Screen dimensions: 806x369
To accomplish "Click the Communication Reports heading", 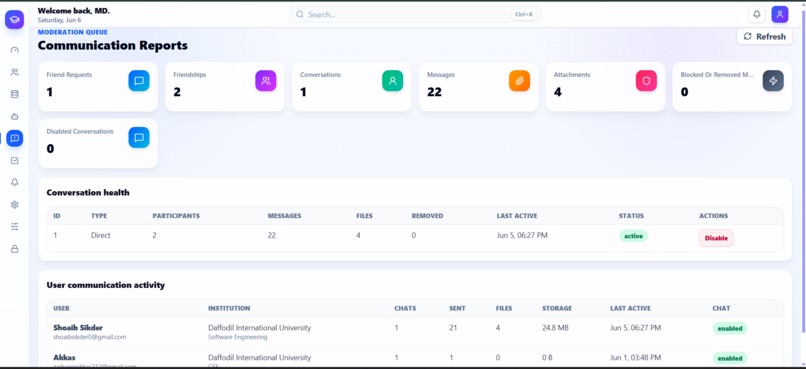I will 113,45.
